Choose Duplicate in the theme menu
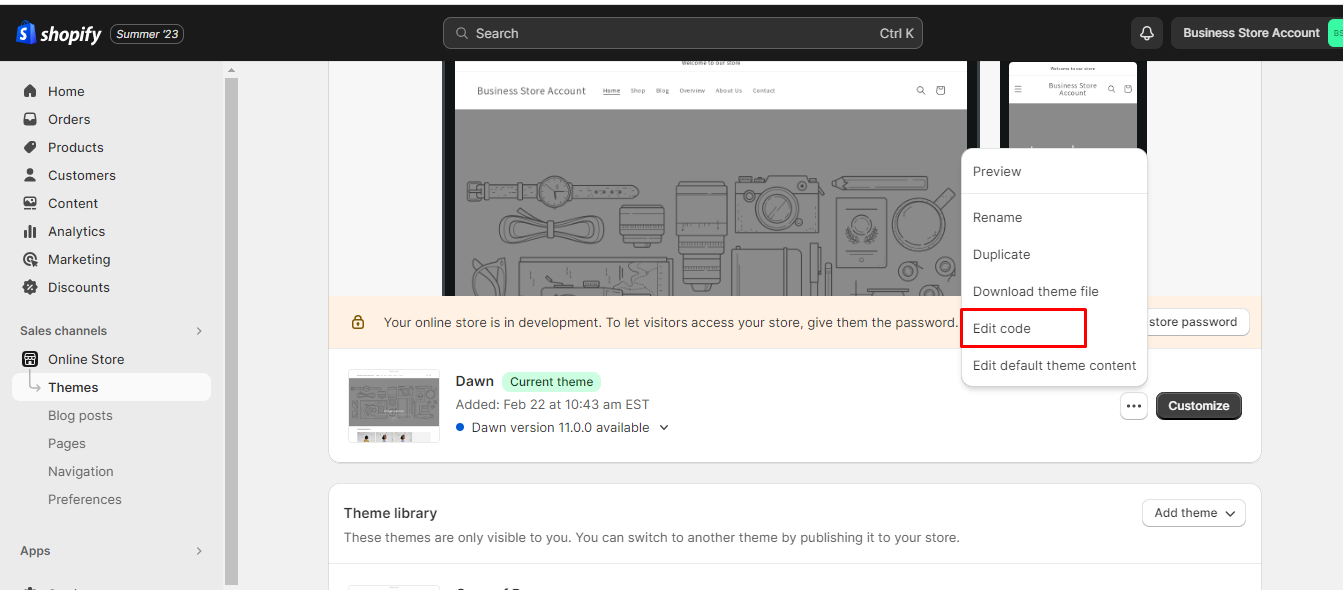1343x590 pixels. pyautogui.click(x=1054, y=254)
